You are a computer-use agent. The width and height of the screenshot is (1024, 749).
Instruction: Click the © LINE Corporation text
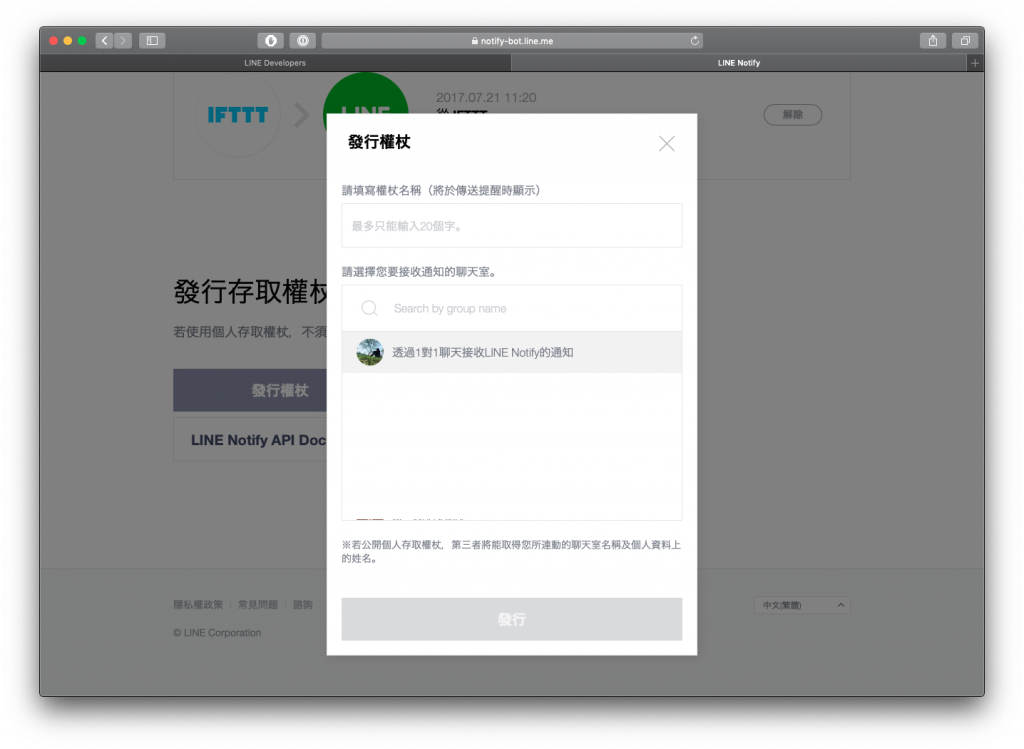(x=217, y=633)
